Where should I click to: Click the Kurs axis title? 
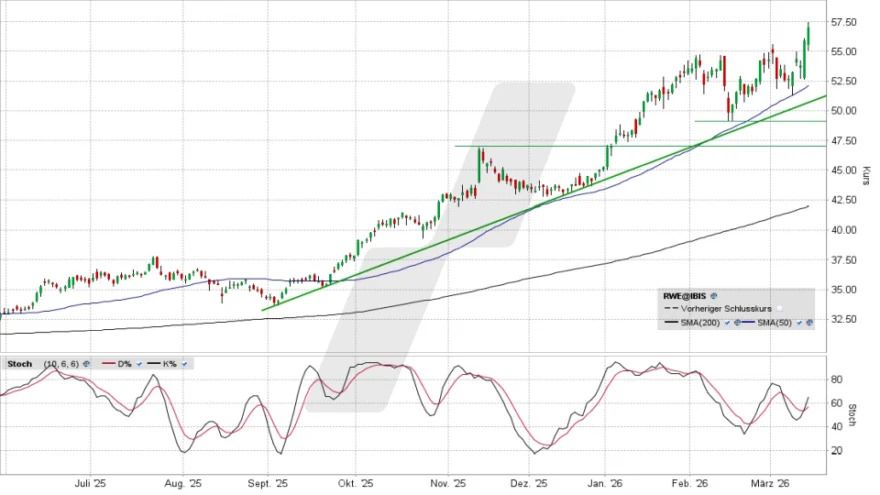coord(865,177)
